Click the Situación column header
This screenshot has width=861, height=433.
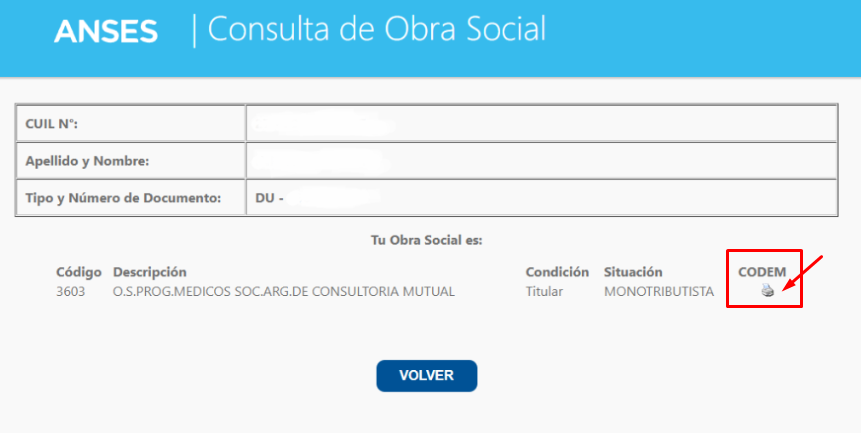pyautogui.click(x=633, y=272)
